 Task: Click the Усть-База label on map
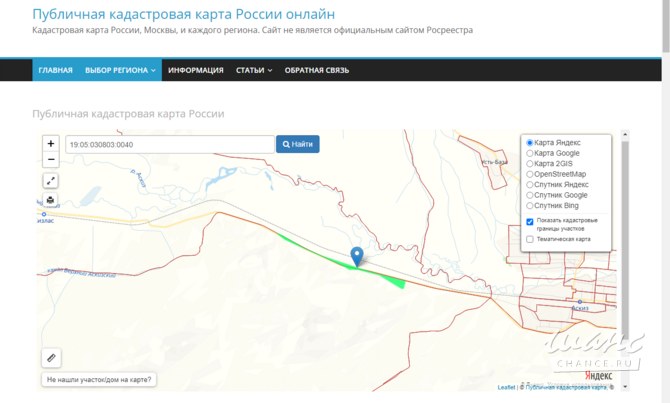494,162
